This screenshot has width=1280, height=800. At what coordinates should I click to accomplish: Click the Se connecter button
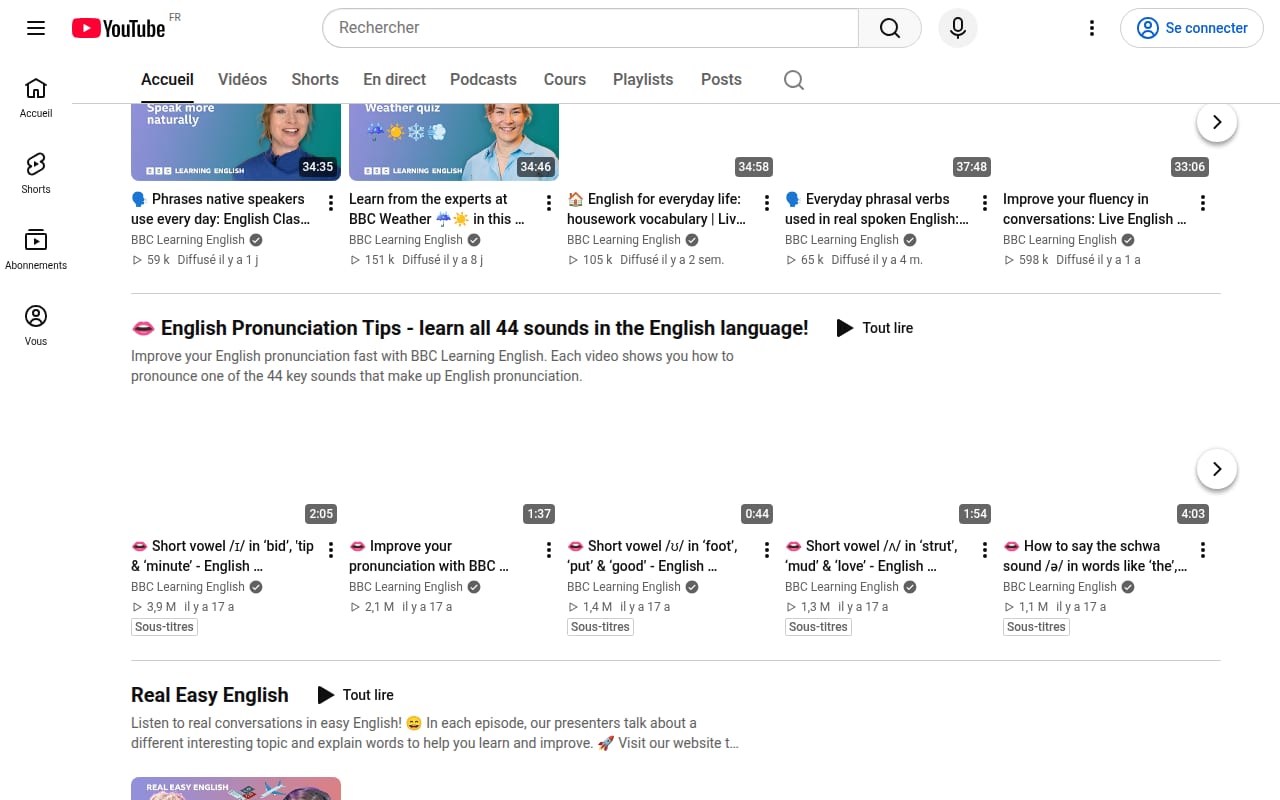(x=1192, y=28)
